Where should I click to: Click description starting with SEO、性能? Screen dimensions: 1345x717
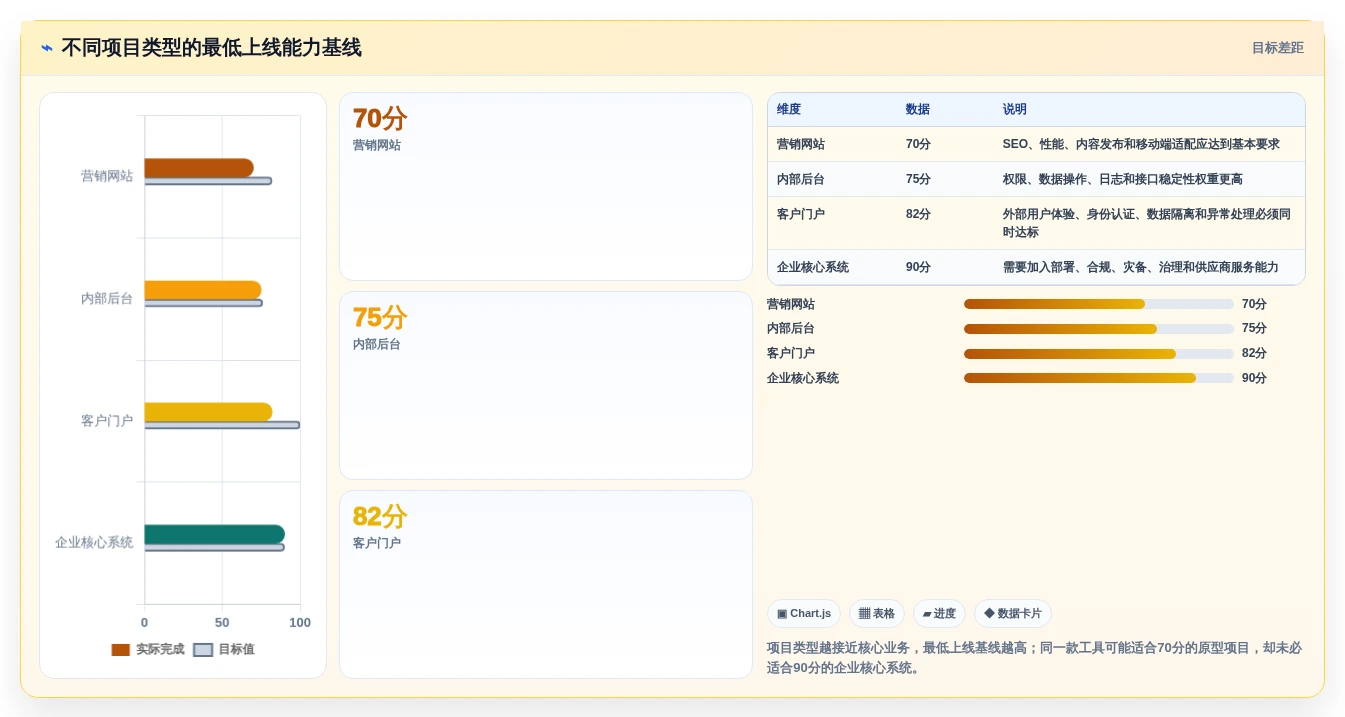[x=1141, y=145]
